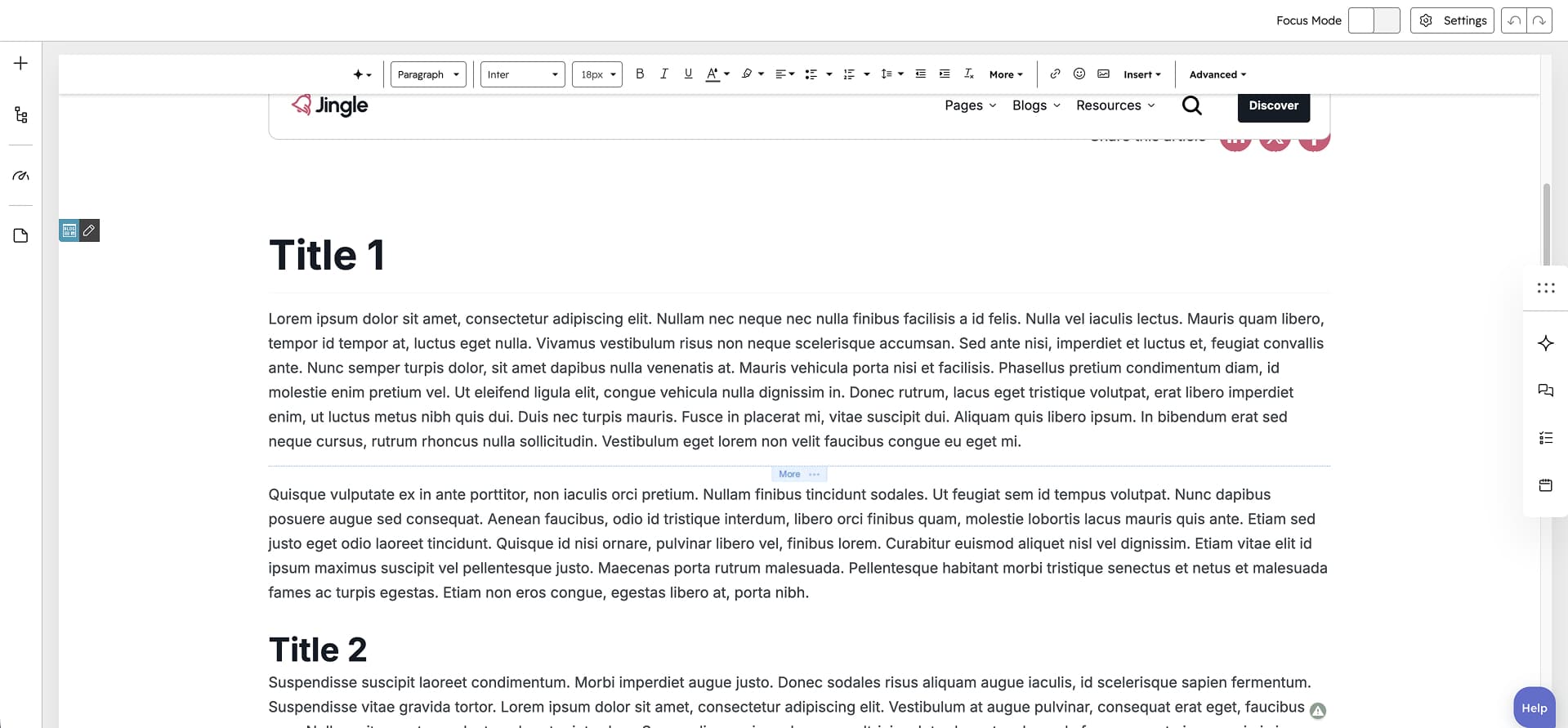The image size is (1568, 728).
Task: Click the Settings button
Action: coord(1452,20)
